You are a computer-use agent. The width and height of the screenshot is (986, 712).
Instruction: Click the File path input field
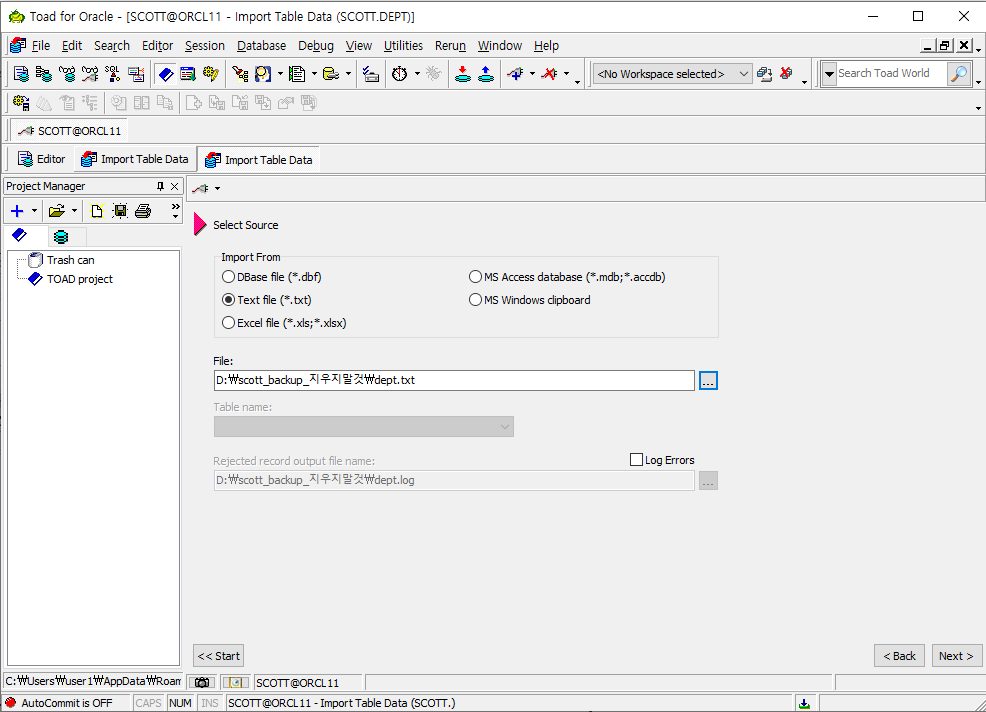coord(454,380)
